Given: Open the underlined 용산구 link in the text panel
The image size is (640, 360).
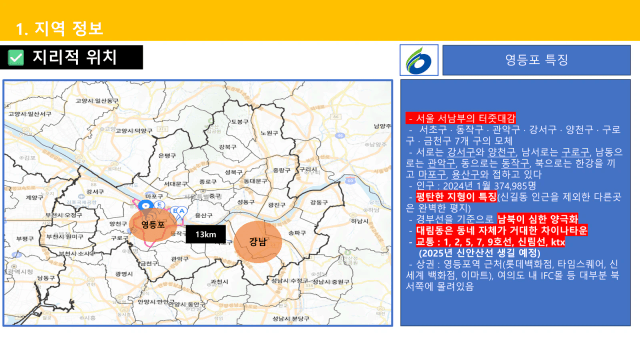Looking at the screenshot, I should 466,175.
